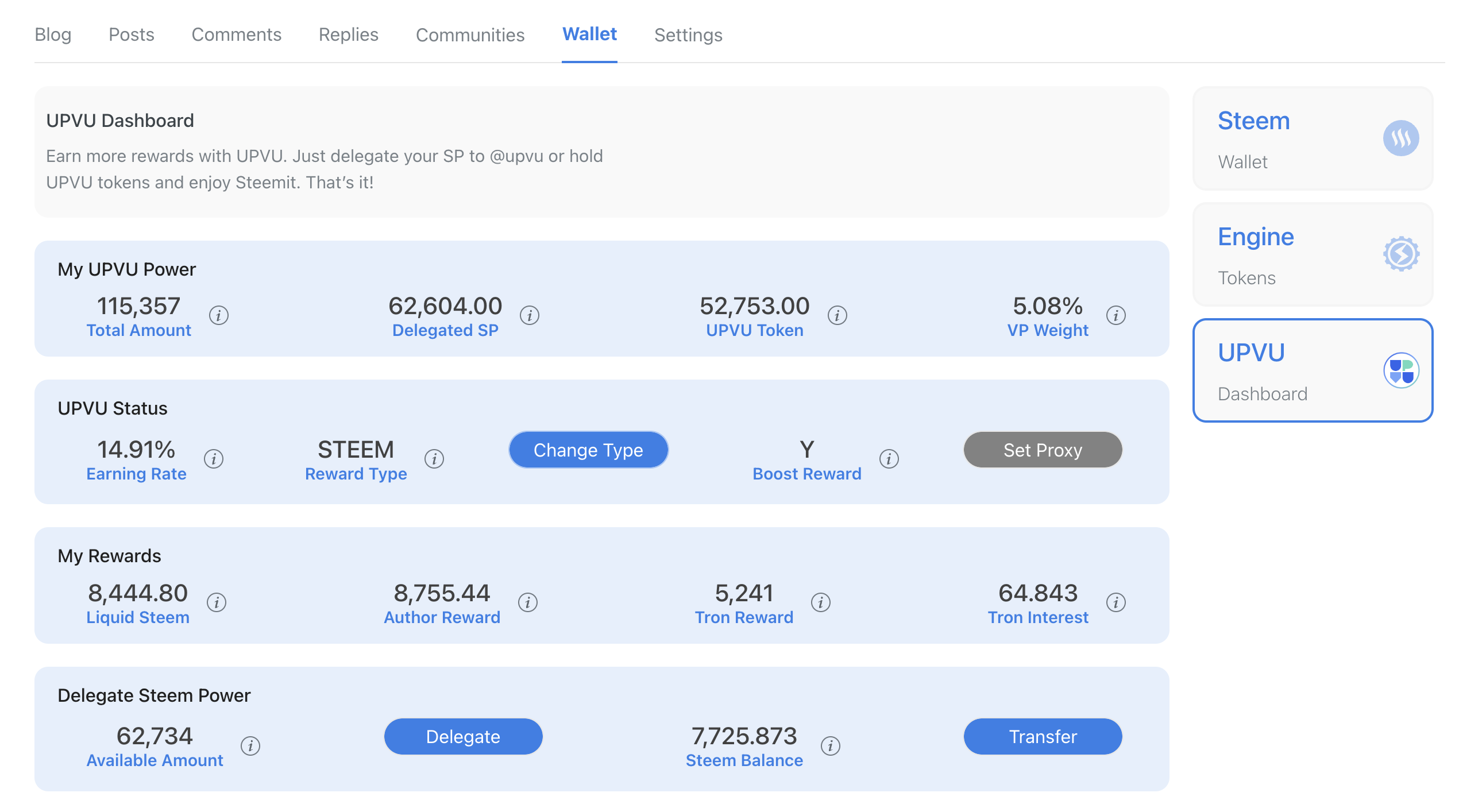Click the Reward Type info icon
Screen dimensions: 1459x812
click(434, 459)
